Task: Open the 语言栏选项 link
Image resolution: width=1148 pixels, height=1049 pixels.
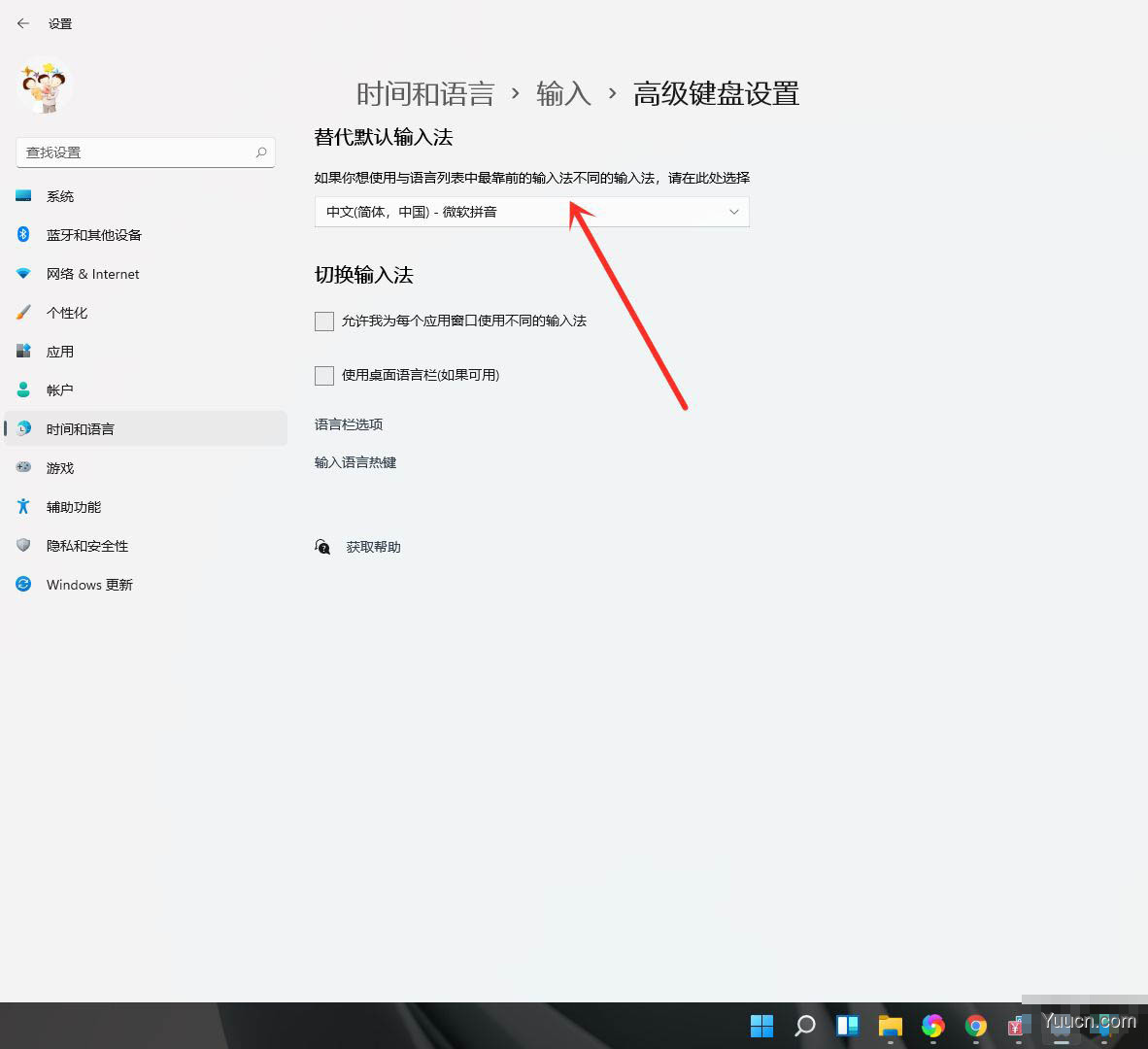Action: tap(349, 424)
